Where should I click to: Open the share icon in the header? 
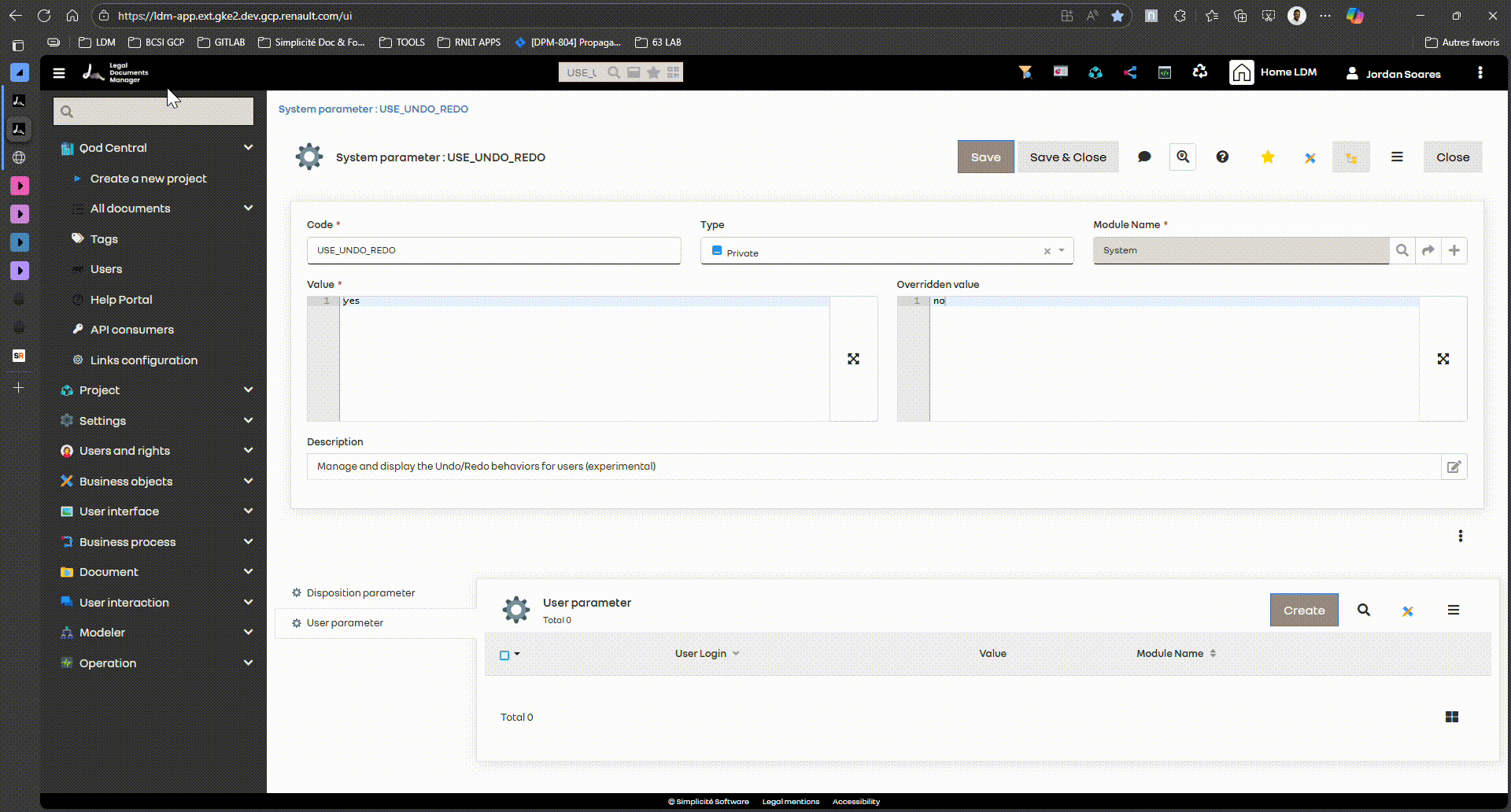1130,72
